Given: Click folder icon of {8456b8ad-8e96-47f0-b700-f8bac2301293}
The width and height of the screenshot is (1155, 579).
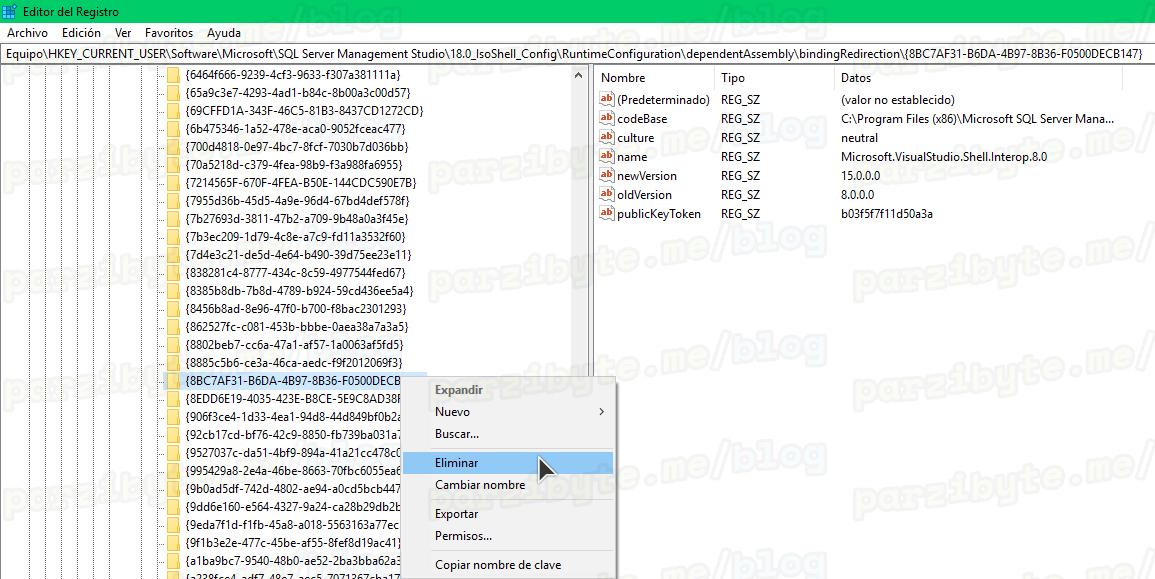Looking at the screenshot, I should pyautogui.click(x=173, y=309).
